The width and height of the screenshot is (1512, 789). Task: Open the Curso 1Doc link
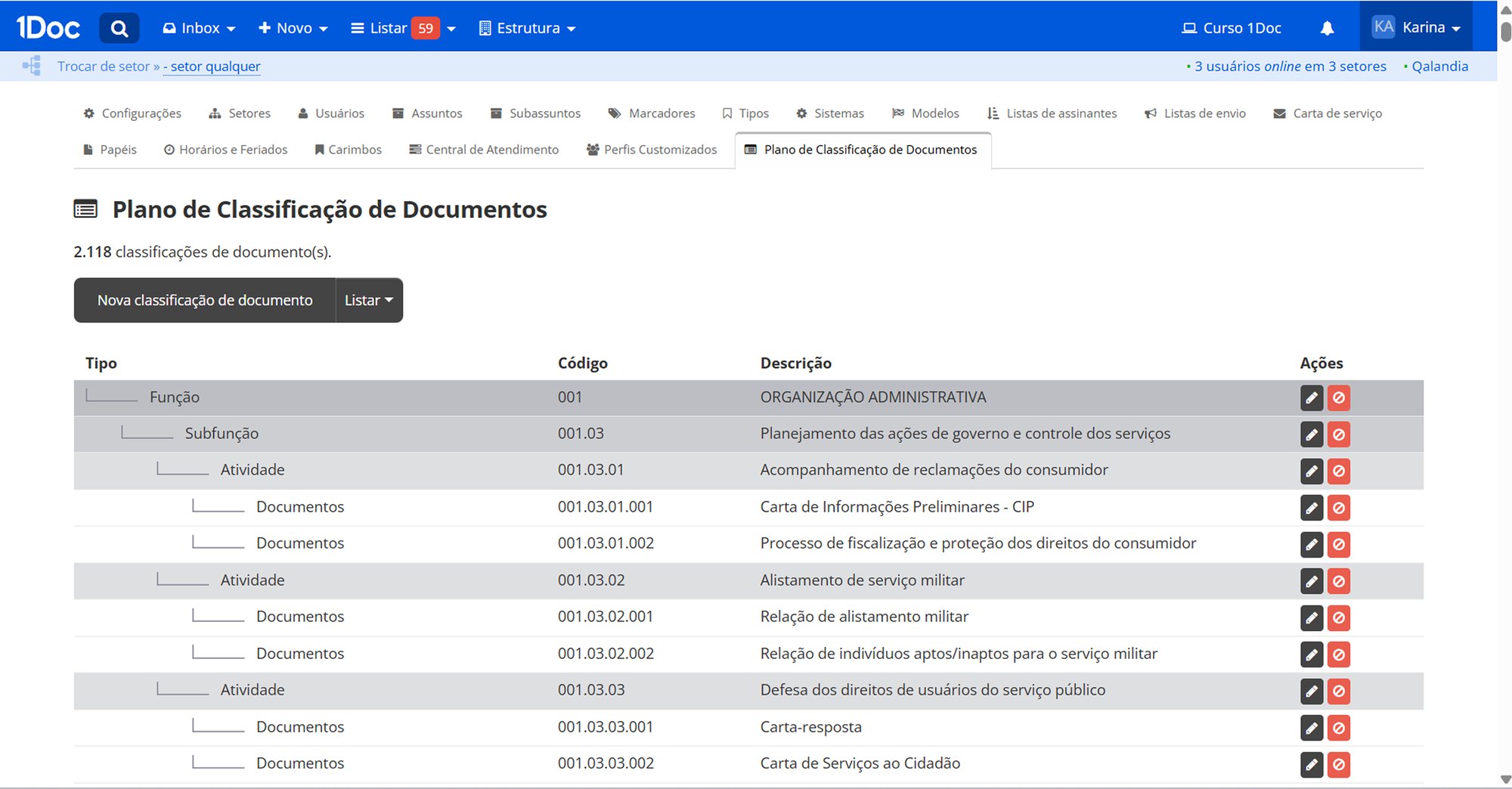pos(1232,28)
